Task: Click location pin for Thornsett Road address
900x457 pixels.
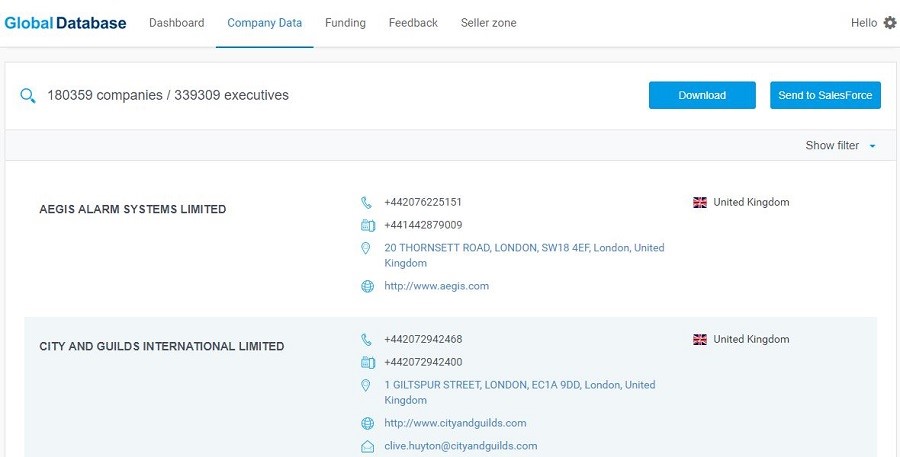Action: click(x=365, y=248)
